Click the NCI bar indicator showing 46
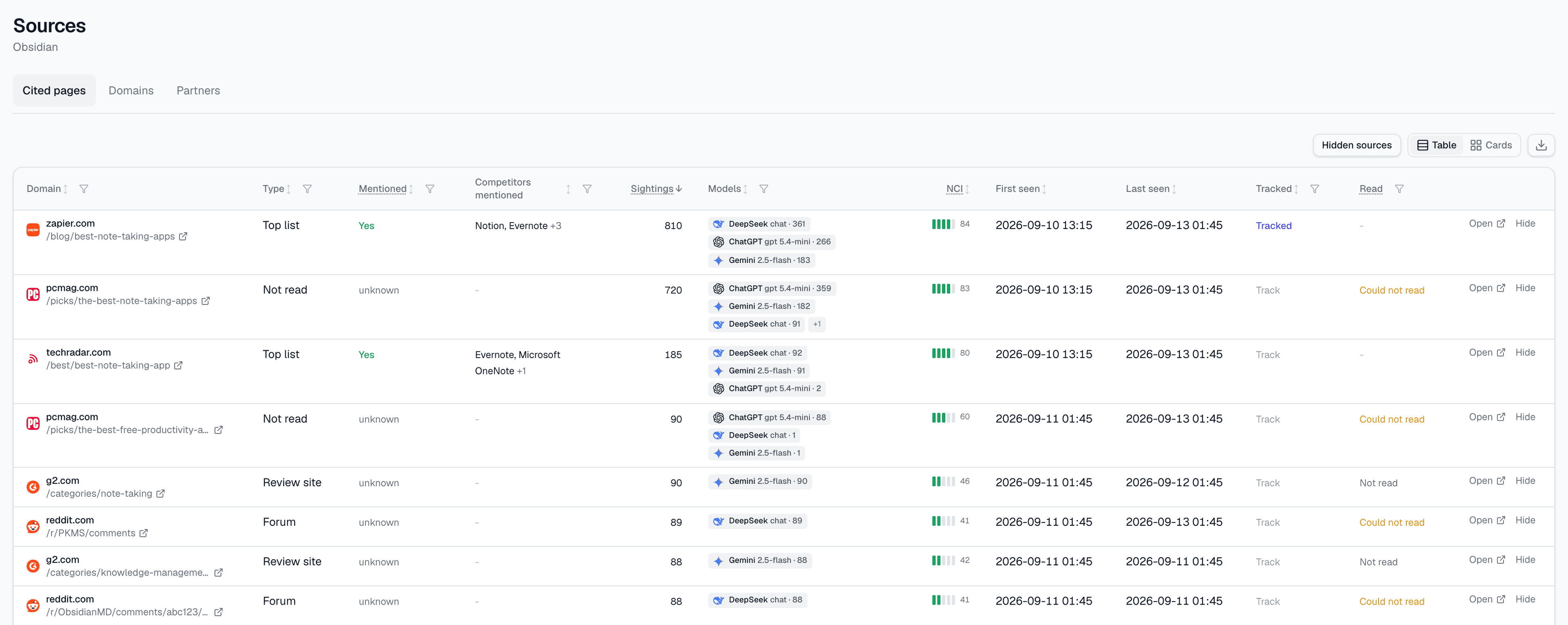 943,481
